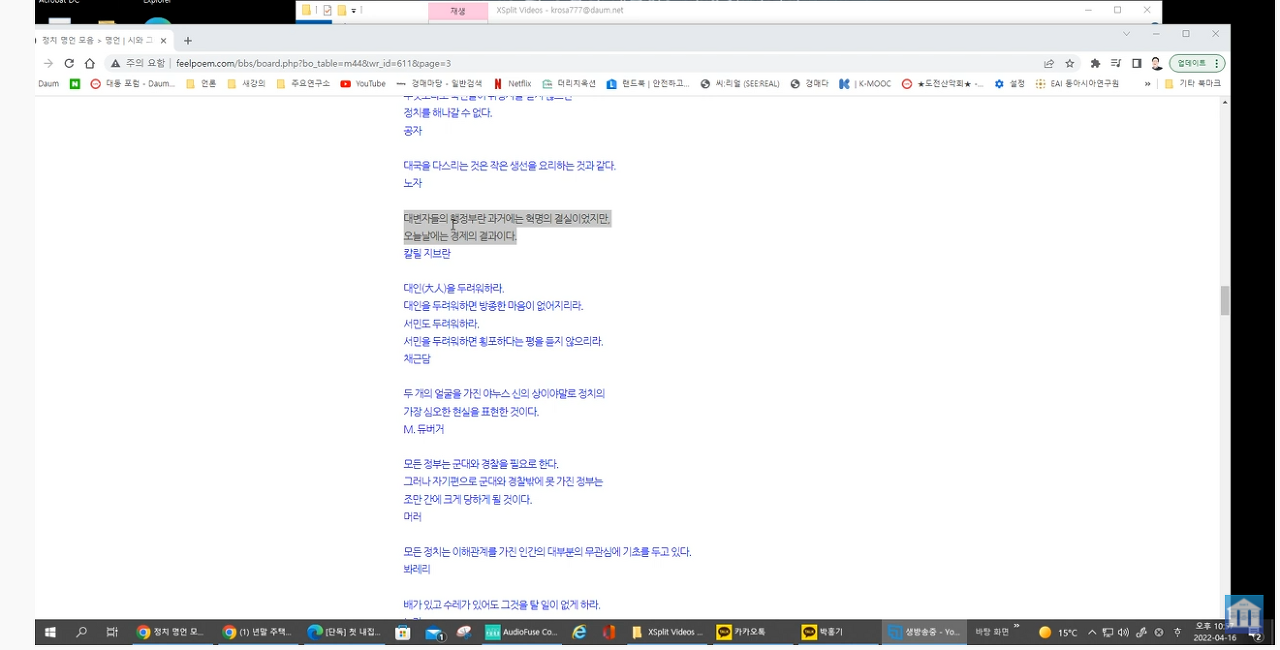Open the '주요연구소' bookmark folder
The image size is (1280, 650).
coord(303,84)
